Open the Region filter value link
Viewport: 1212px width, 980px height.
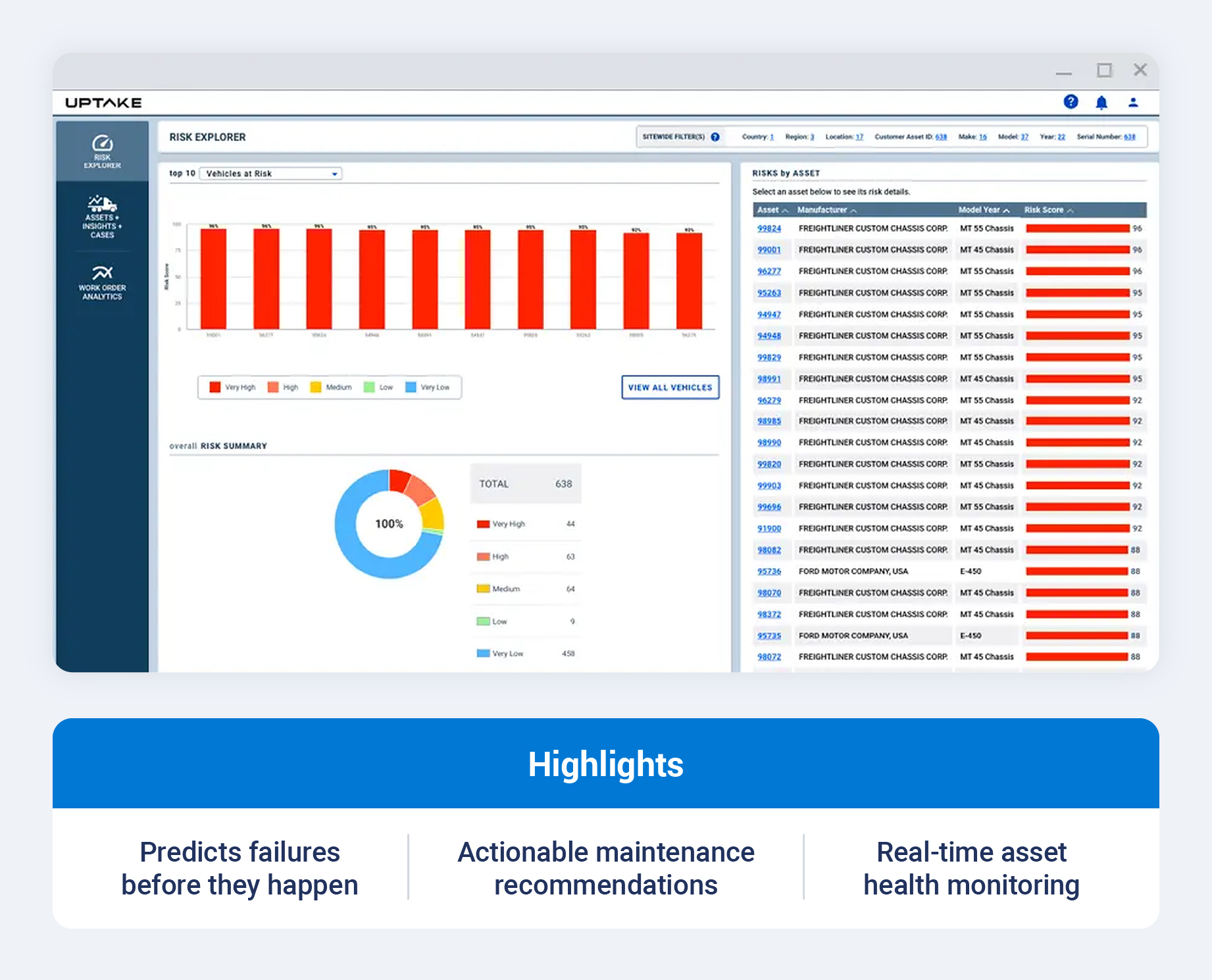pos(812,137)
